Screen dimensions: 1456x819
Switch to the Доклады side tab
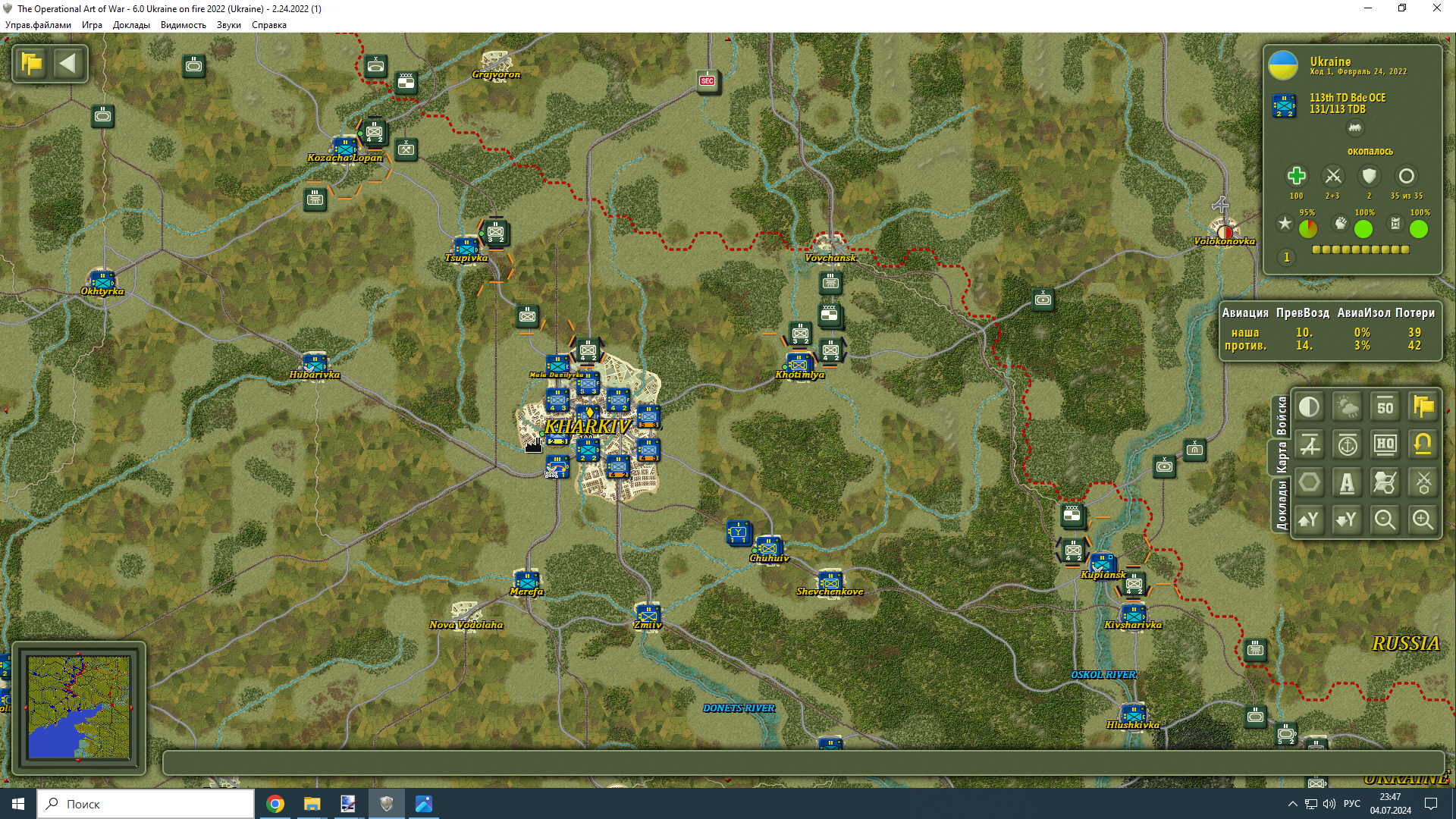(1282, 505)
